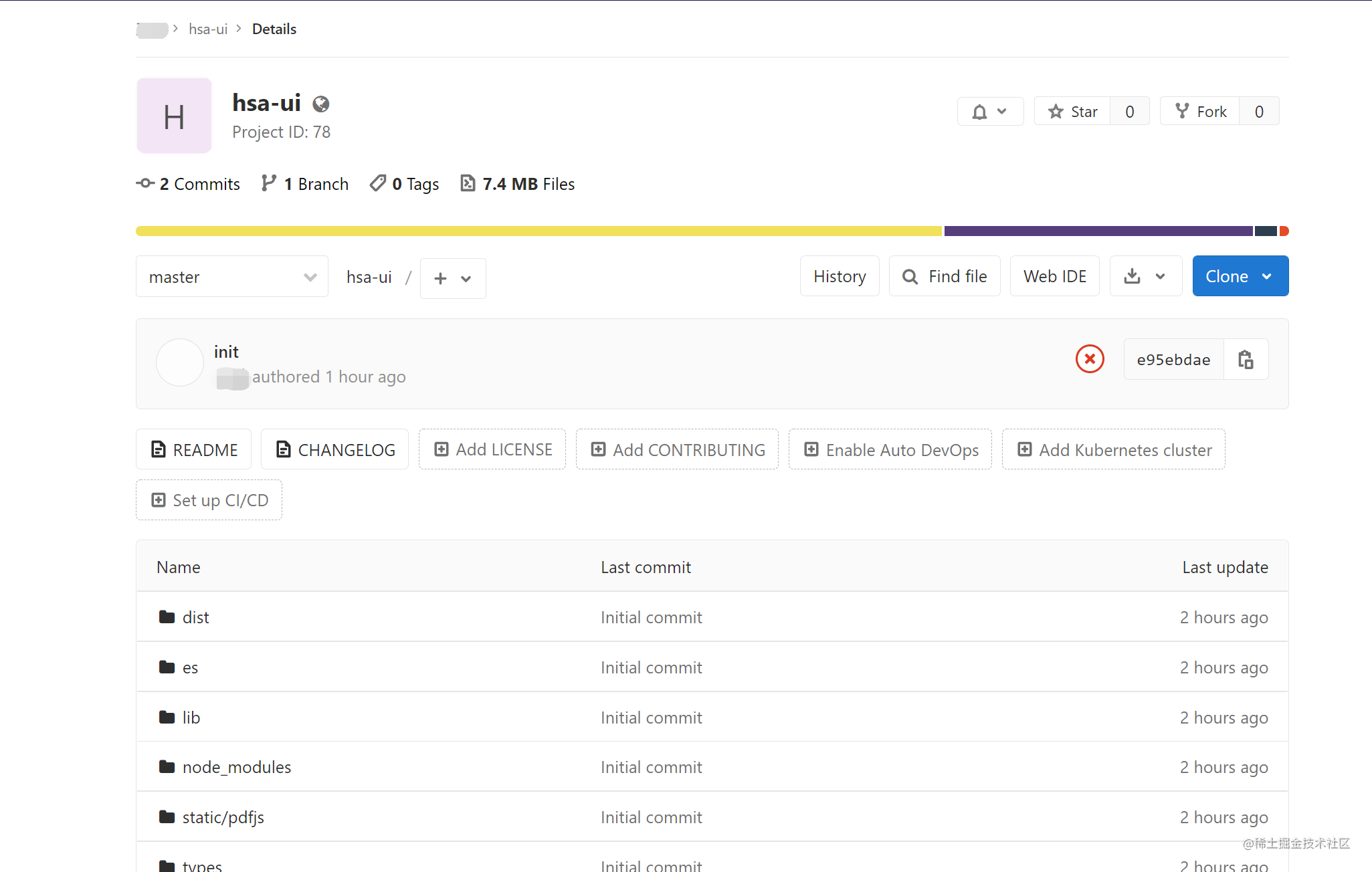The height and width of the screenshot is (872, 1372).
Task: Click the hsa-ui path breadcrumb
Action: [369, 277]
